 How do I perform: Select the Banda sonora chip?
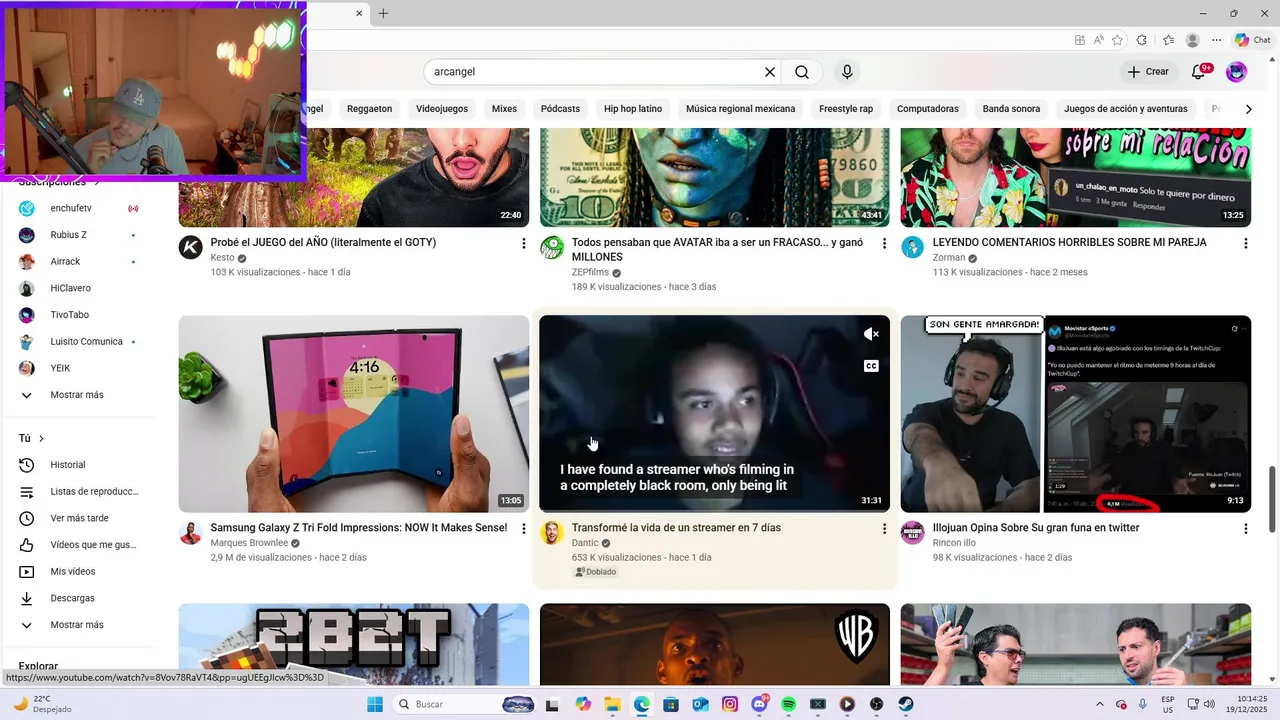click(1011, 109)
